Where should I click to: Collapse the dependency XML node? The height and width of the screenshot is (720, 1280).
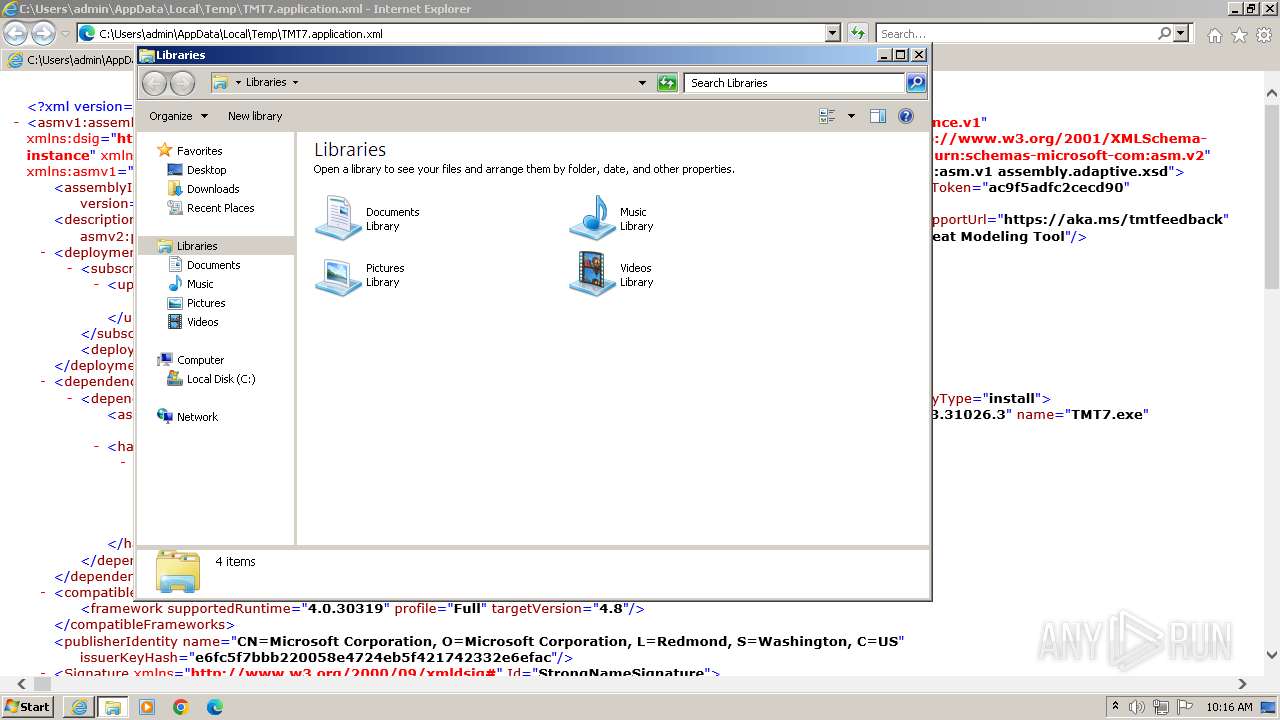pyautogui.click(x=45, y=382)
